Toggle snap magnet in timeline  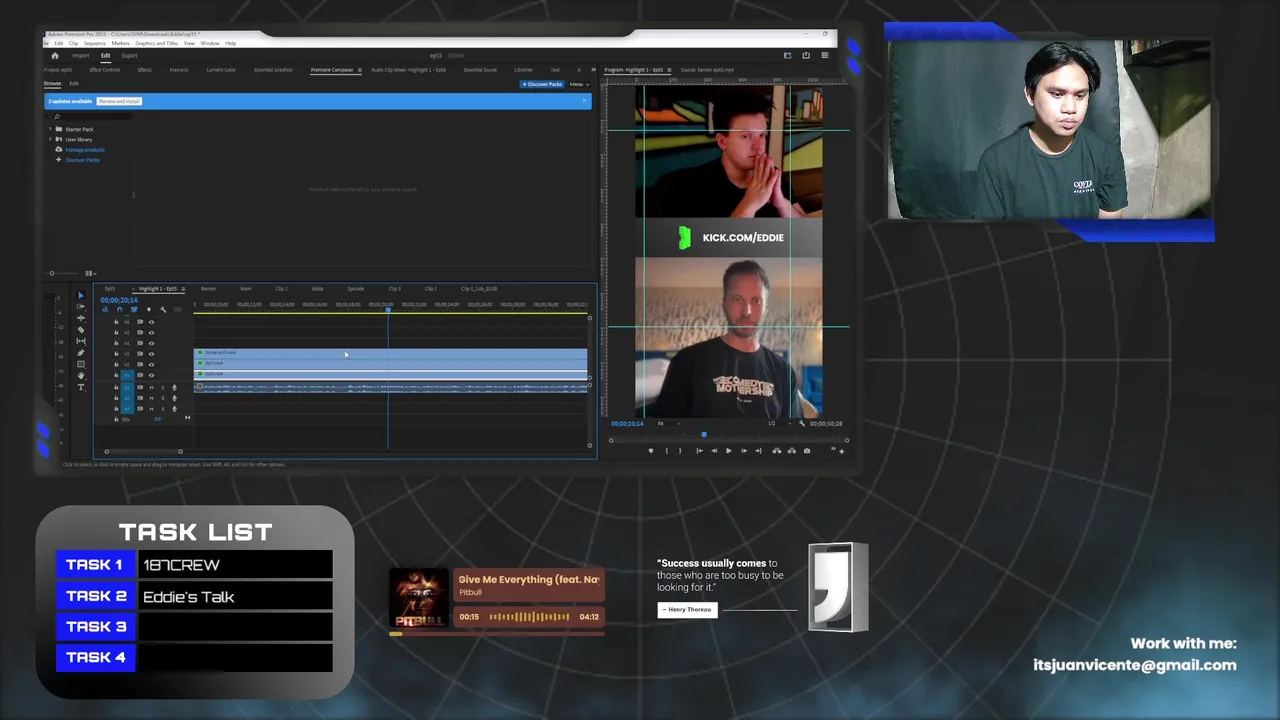(120, 309)
